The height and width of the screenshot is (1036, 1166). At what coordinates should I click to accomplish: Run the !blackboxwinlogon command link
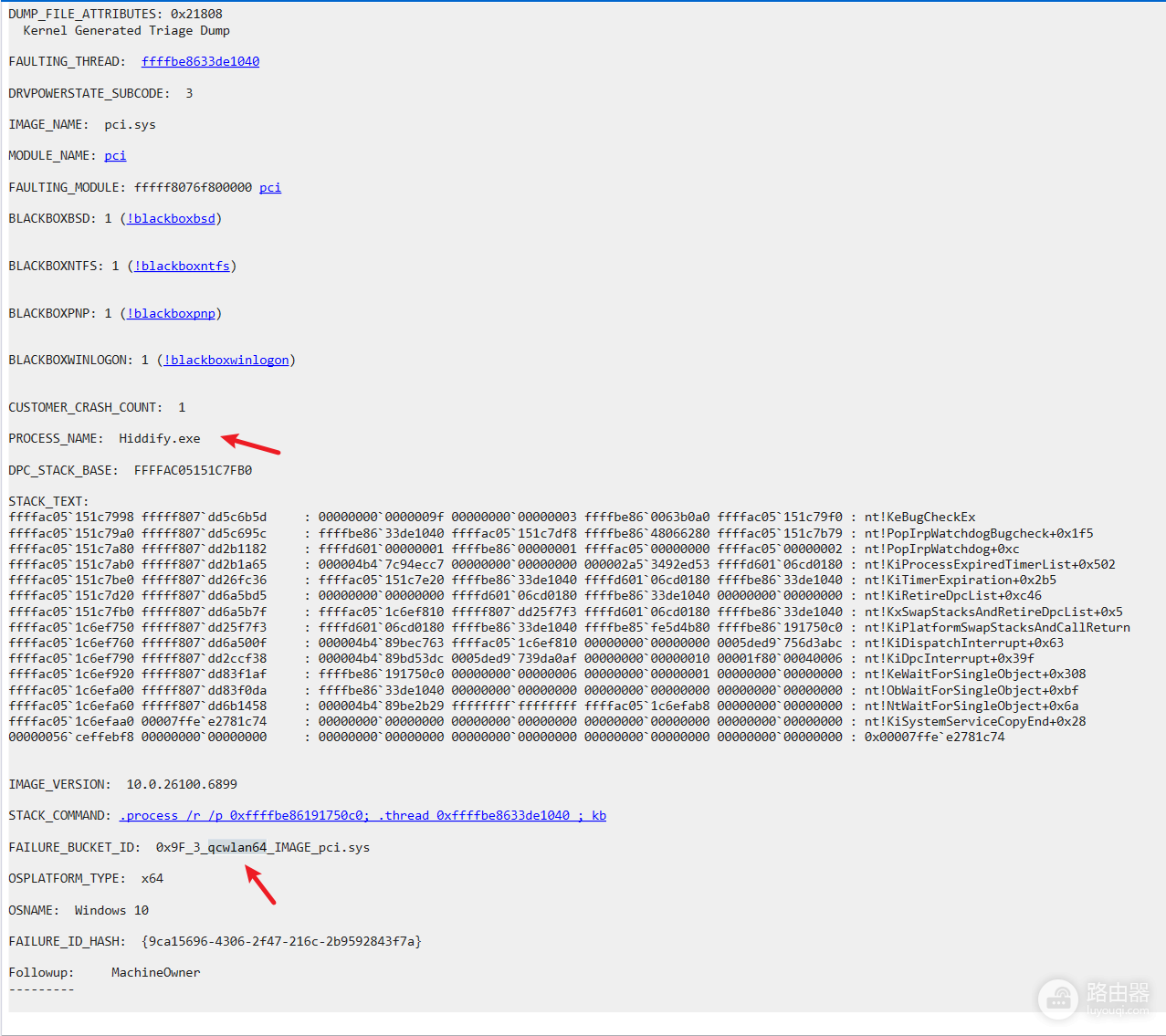(226, 360)
